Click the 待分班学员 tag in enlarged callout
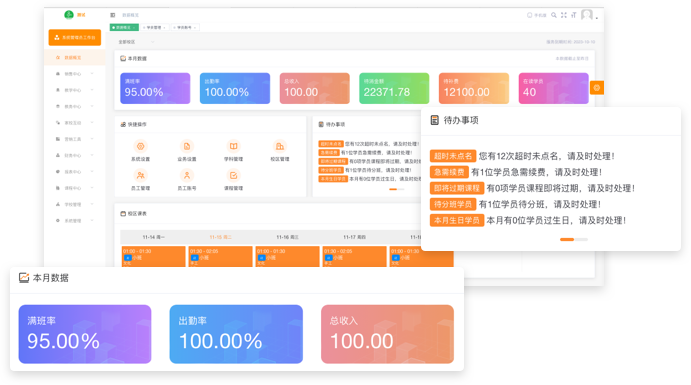This screenshot has height=385, width=691. point(453,204)
